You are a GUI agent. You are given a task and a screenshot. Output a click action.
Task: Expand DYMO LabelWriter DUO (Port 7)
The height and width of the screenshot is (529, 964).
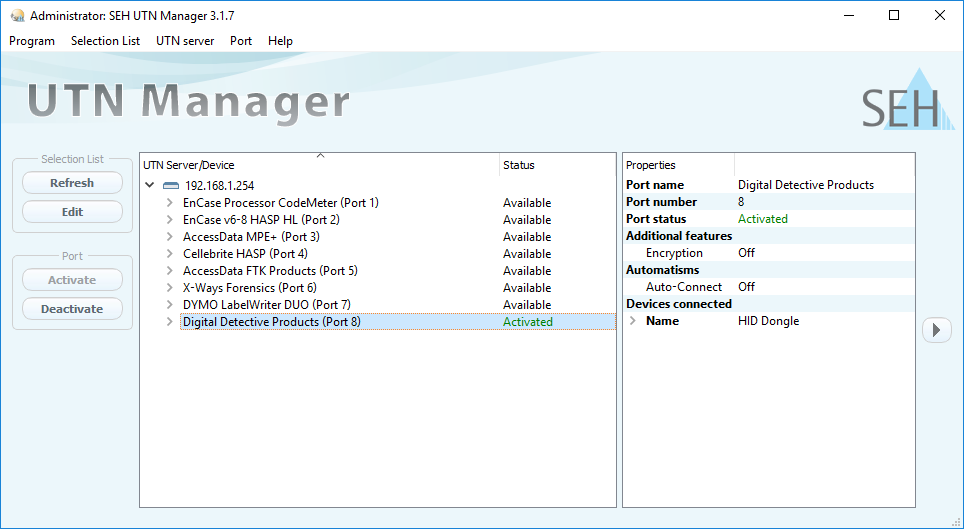click(x=170, y=304)
